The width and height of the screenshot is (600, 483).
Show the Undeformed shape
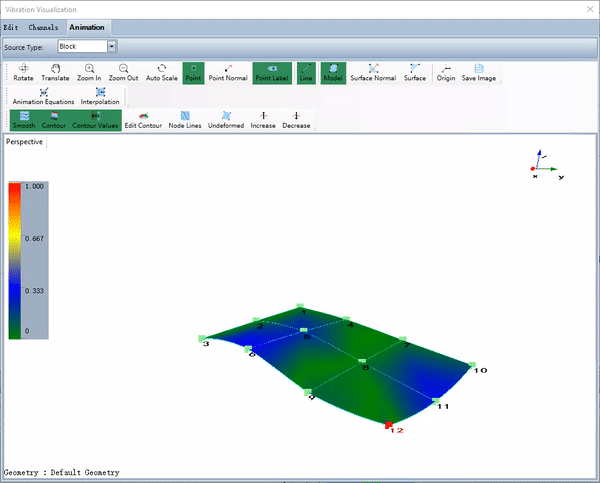226,120
